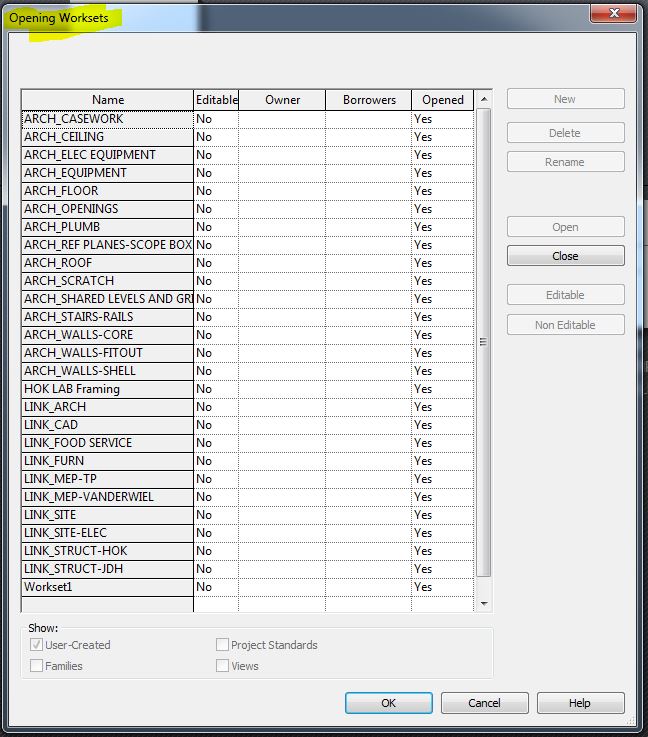Click the Editable 'No' cell for LINK_CAD
Image resolution: width=648 pixels, height=737 pixels.
coord(216,425)
